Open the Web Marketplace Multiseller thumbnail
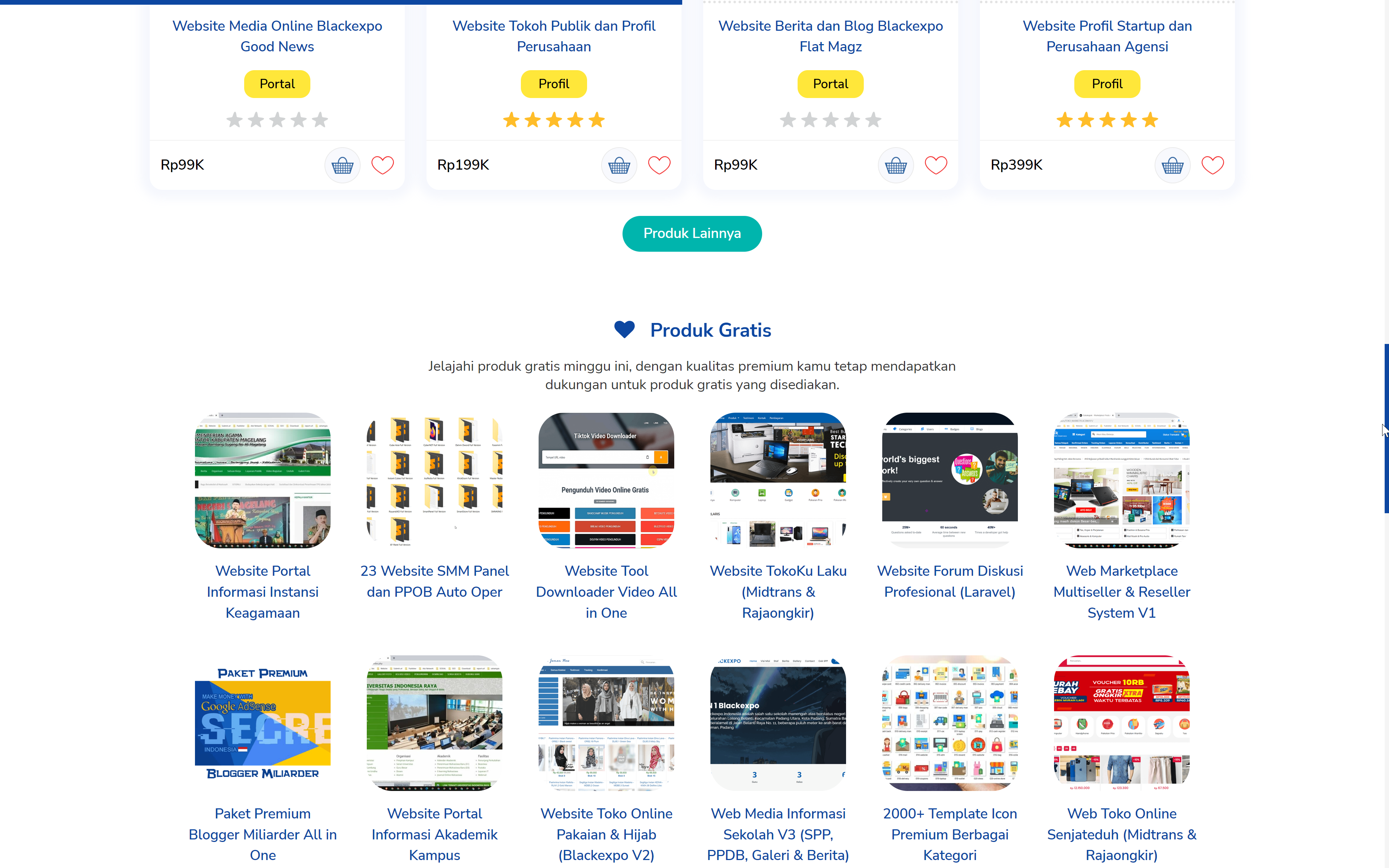The height and width of the screenshot is (868, 1389). pos(1122,480)
